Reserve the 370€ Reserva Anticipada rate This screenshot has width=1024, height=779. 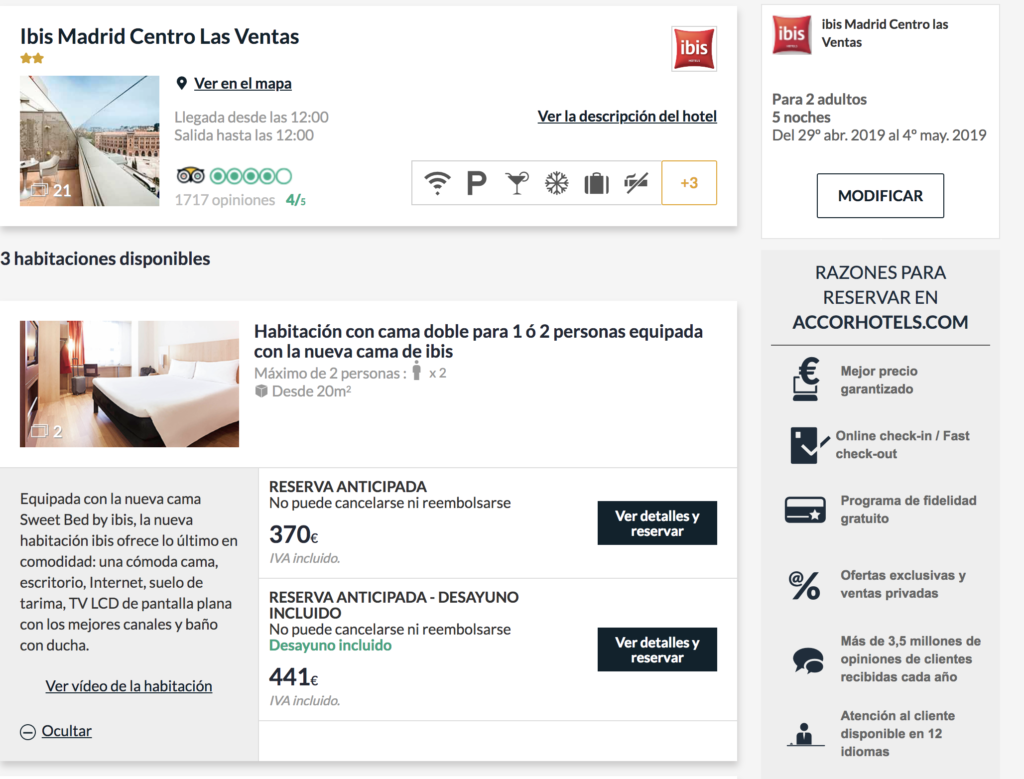tap(657, 523)
